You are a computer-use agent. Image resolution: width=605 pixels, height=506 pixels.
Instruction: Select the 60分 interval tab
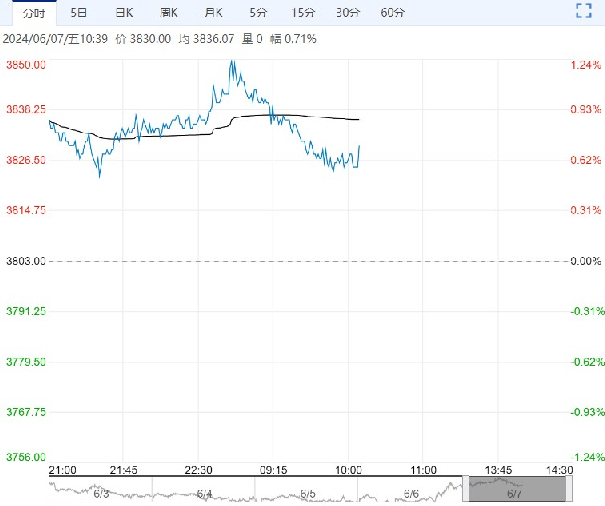393,13
